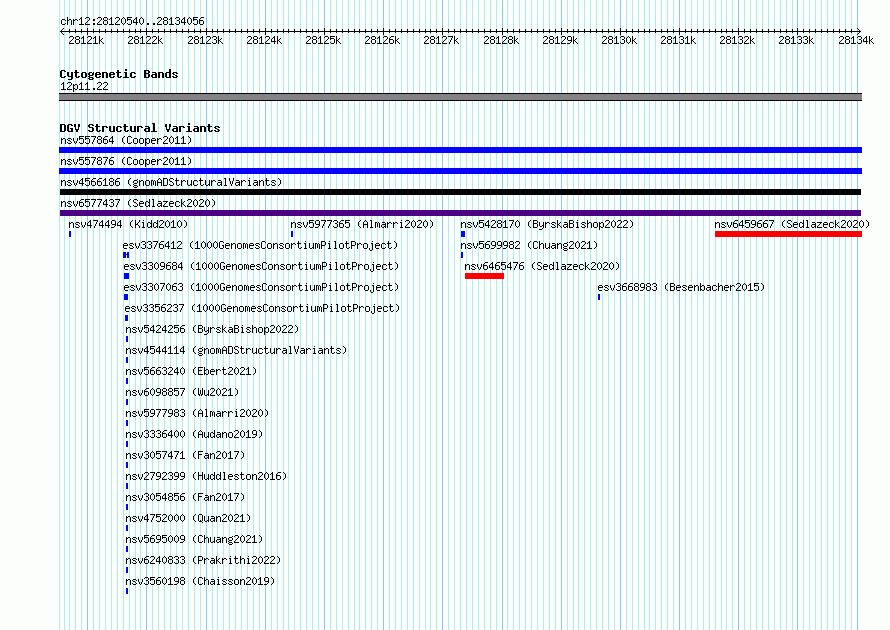This screenshot has height=630, width=890.
Task: Click the DGV Structural Variants track title
Action: [140, 128]
